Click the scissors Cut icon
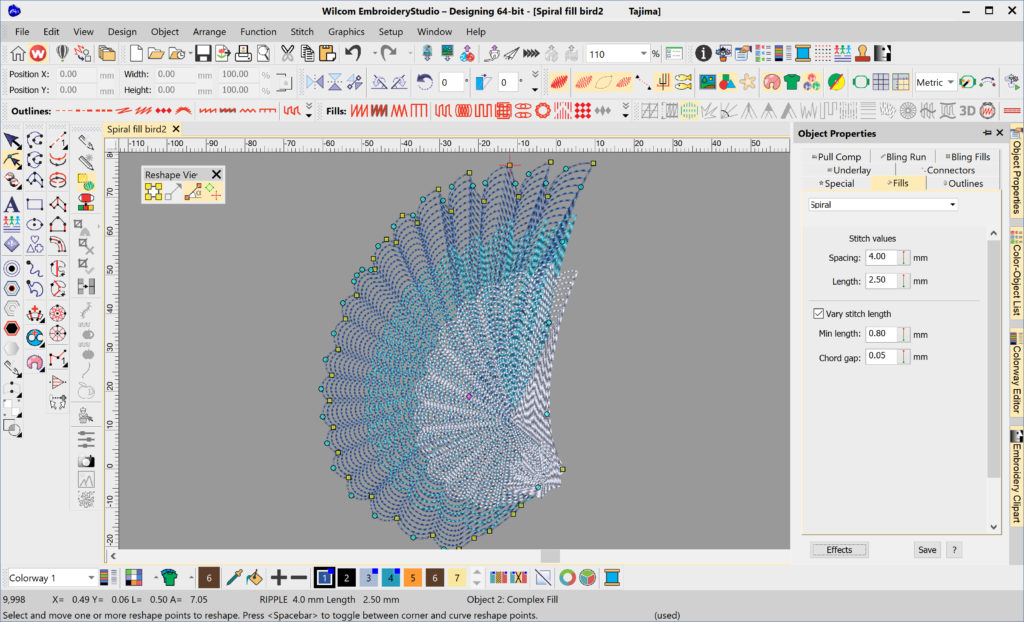1024x622 pixels. click(x=288, y=54)
